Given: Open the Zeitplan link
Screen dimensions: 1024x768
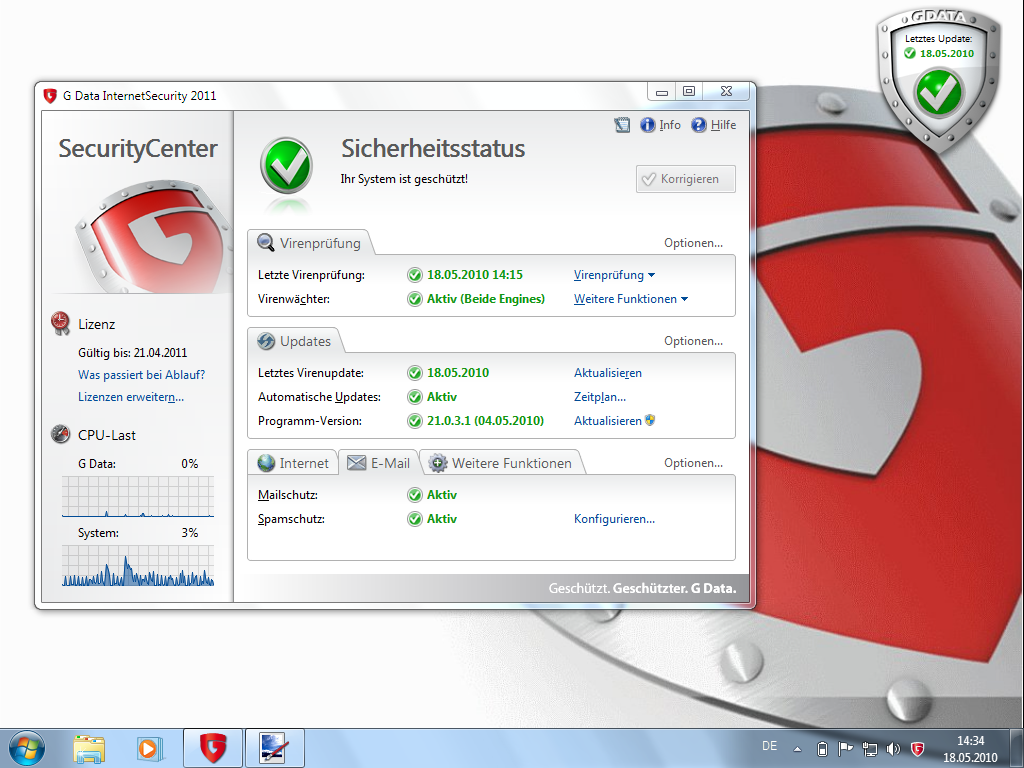Looking at the screenshot, I should click(x=600, y=397).
